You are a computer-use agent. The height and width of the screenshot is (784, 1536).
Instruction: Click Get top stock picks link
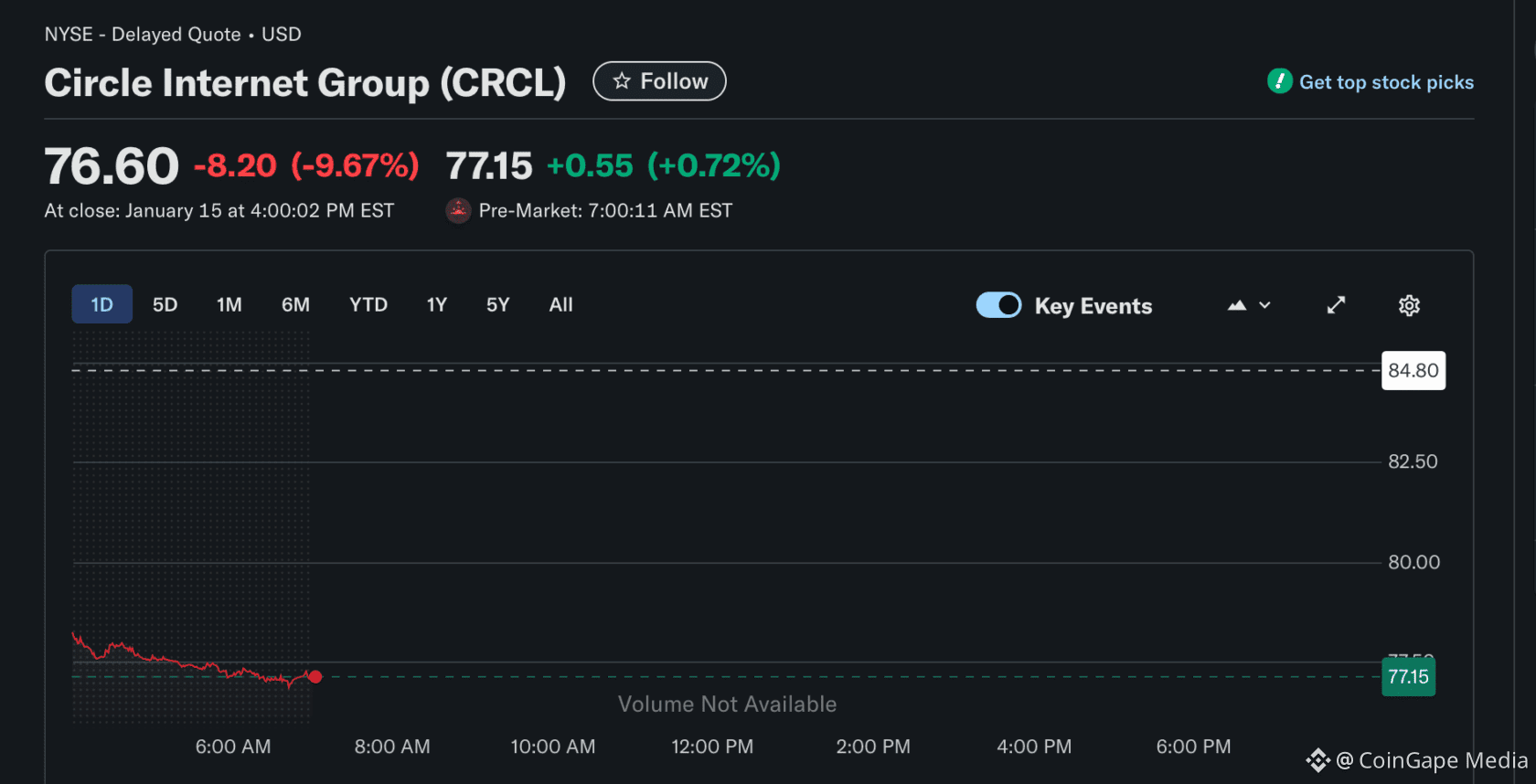tap(1386, 82)
